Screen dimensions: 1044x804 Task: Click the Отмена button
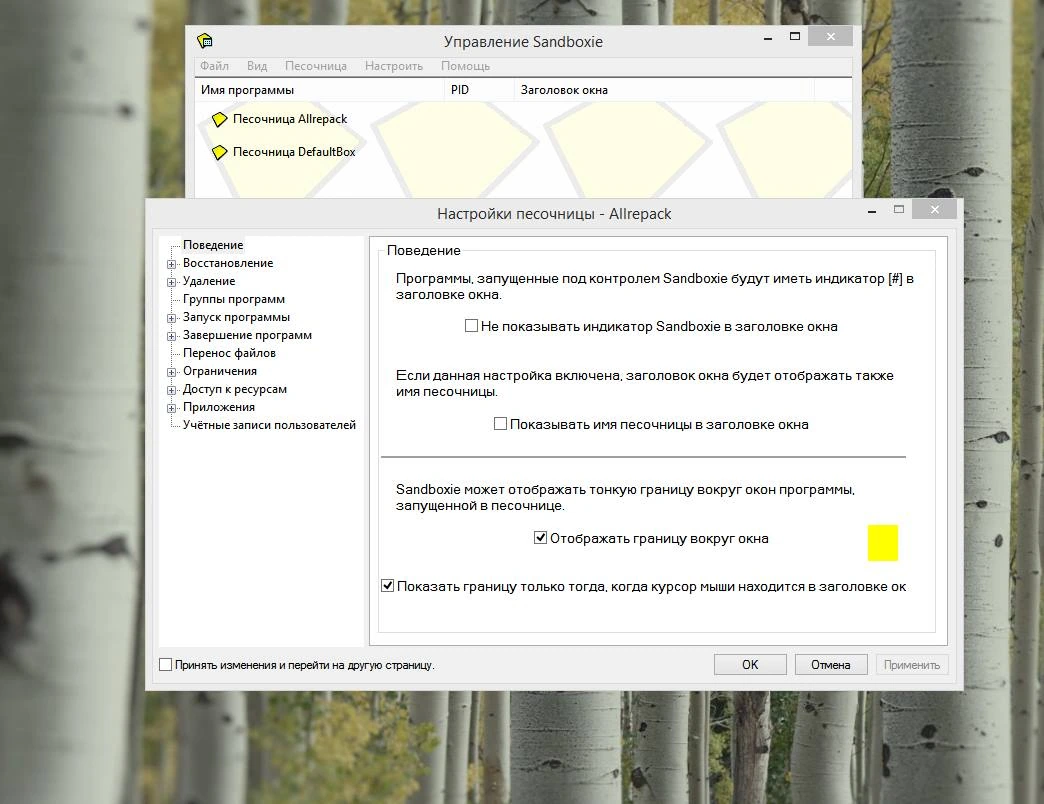pyautogui.click(x=831, y=664)
